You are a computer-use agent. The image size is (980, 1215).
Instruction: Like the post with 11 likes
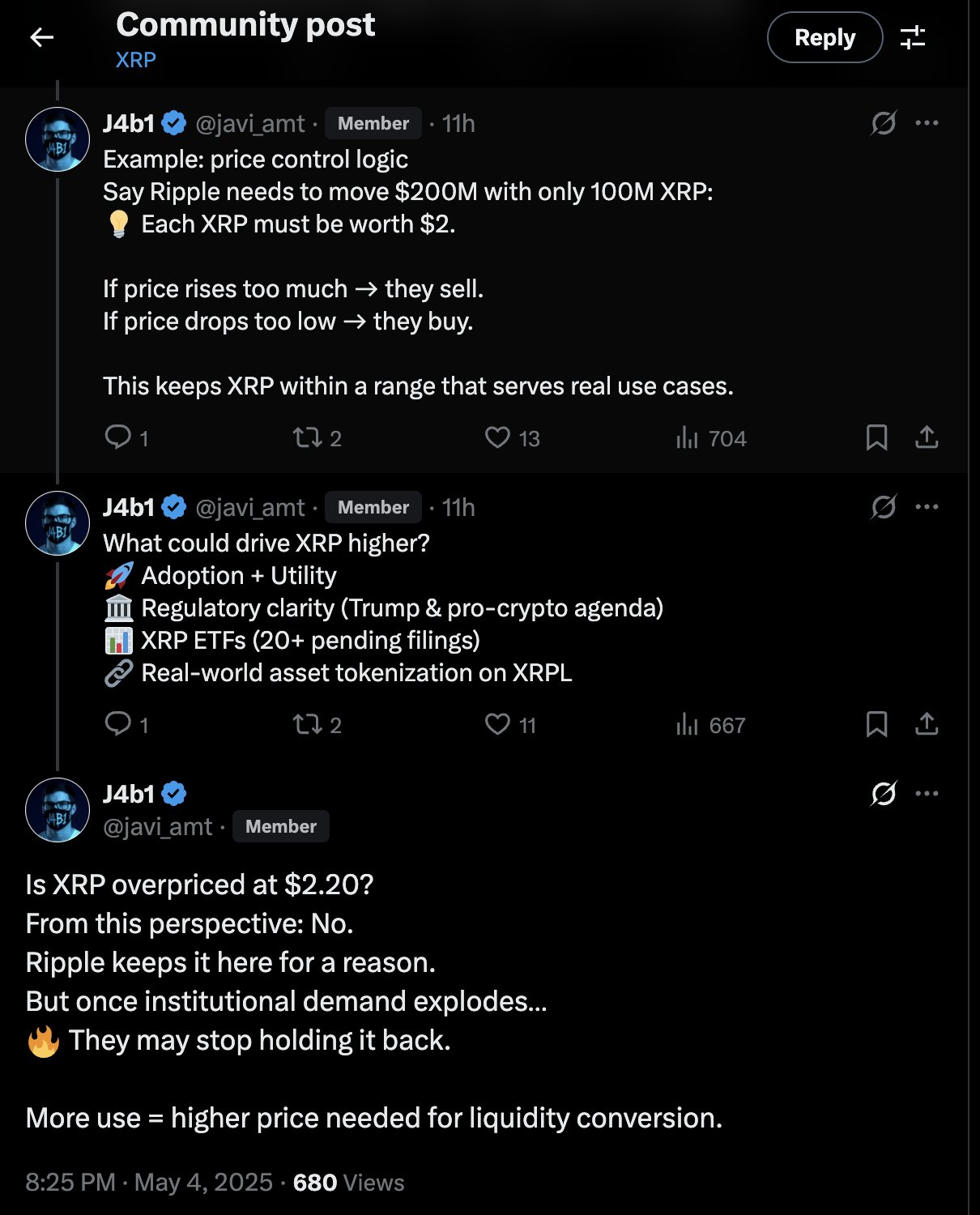(497, 724)
